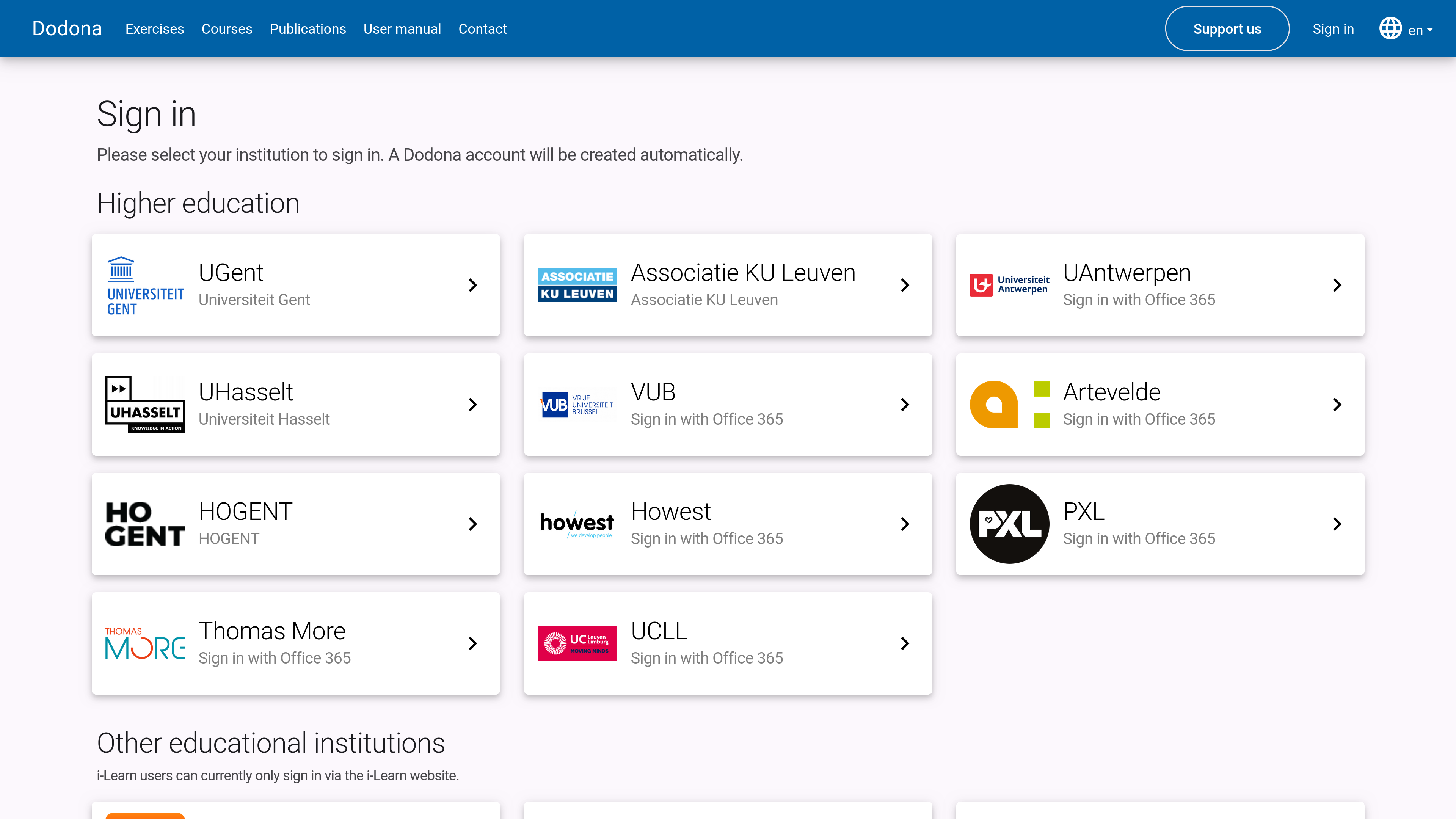Select PXL institution title
Viewport: 1456px width, 819px height.
click(1084, 511)
